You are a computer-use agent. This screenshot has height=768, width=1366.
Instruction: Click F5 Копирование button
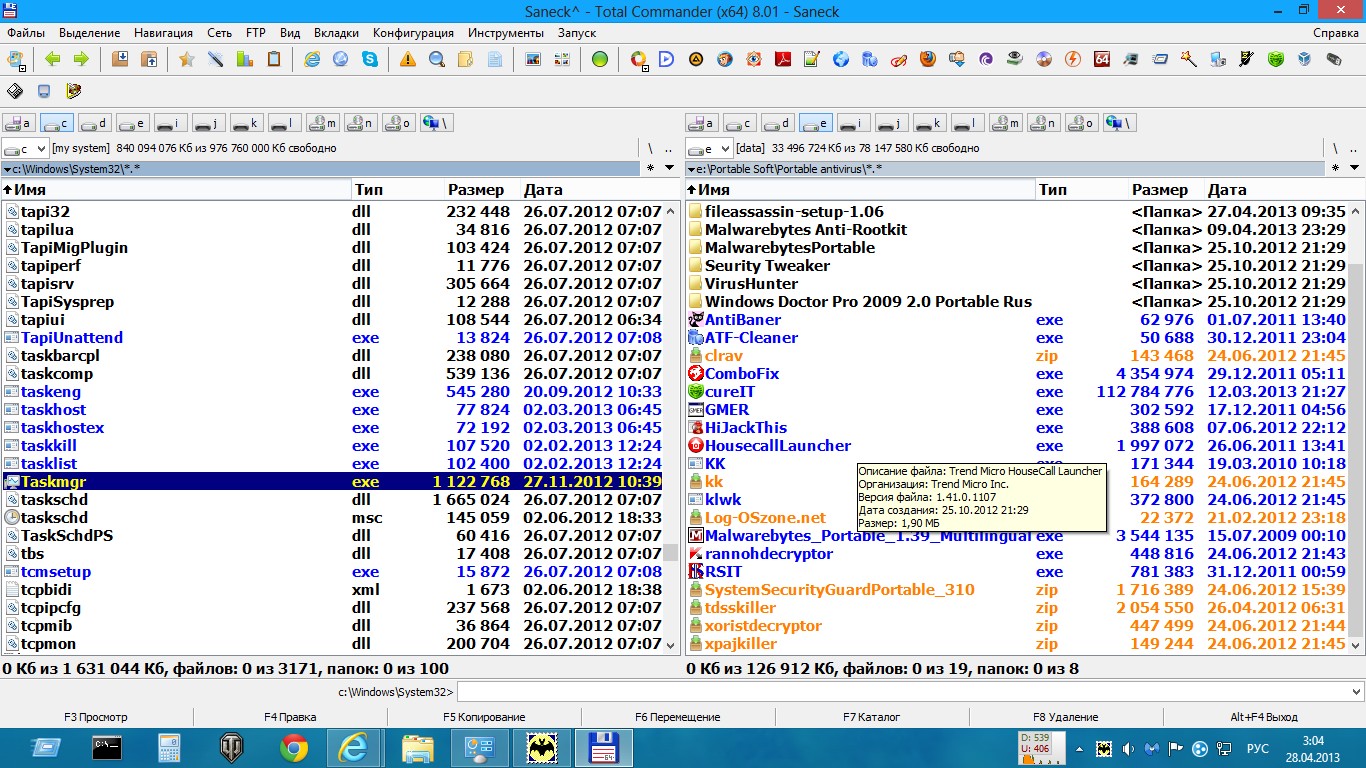click(484, 716)
